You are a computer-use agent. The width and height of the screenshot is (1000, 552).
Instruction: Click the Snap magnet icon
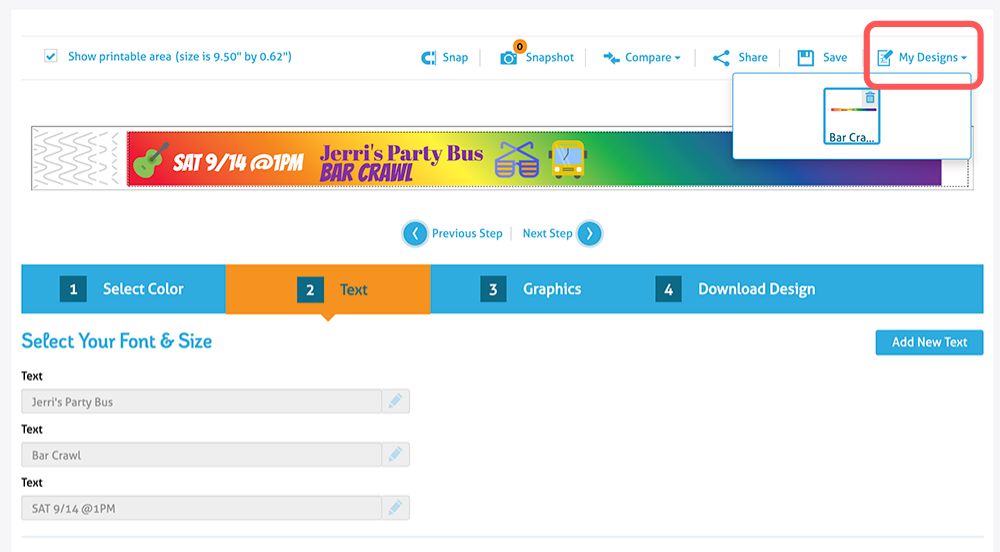(428, 58)
